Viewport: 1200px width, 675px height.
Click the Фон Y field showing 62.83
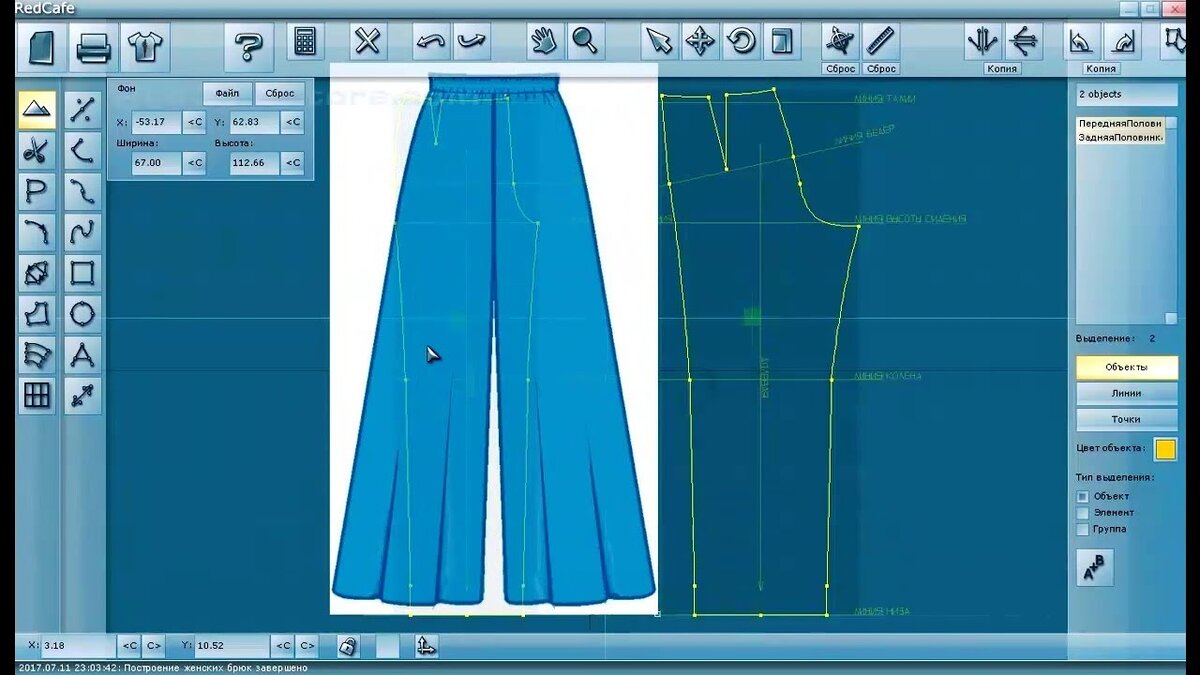pyautogui.click(x=254, y=123)
